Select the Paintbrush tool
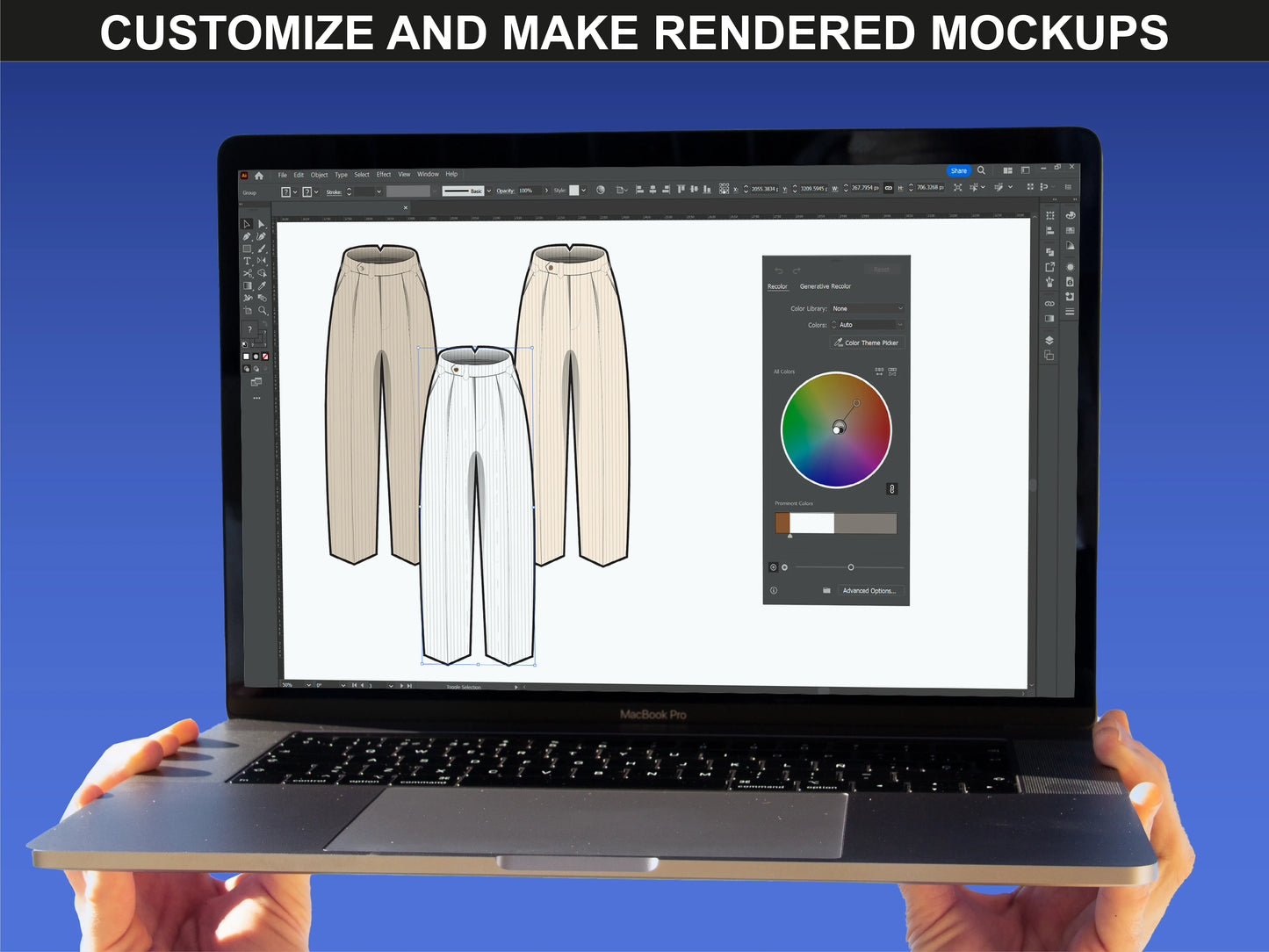The width and height of the screenshot is (1269, 952). click(262, 249)
